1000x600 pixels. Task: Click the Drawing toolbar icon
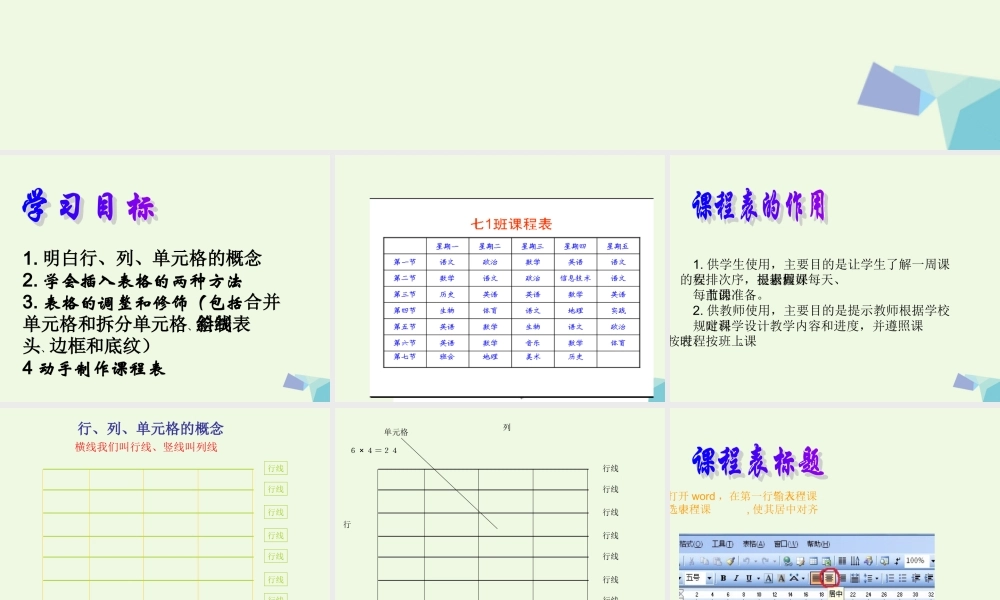coord(869,560)
